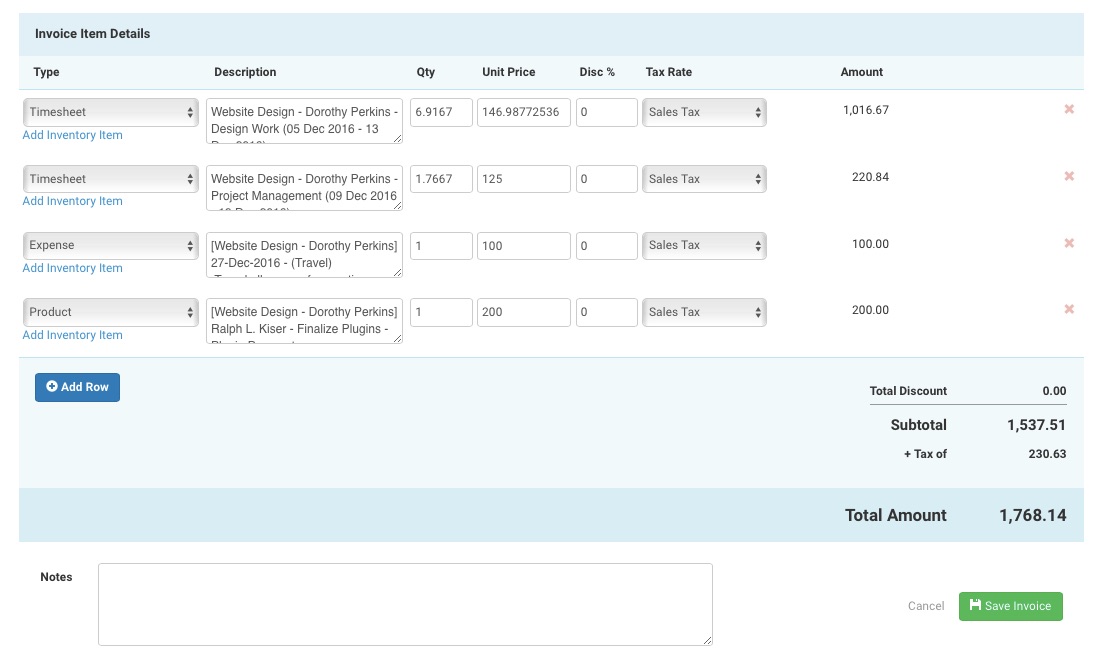Open the Tax Rate dropdown for the Expense row
The height and width of the screenshot is (659, 1100).
coord(704,245)
